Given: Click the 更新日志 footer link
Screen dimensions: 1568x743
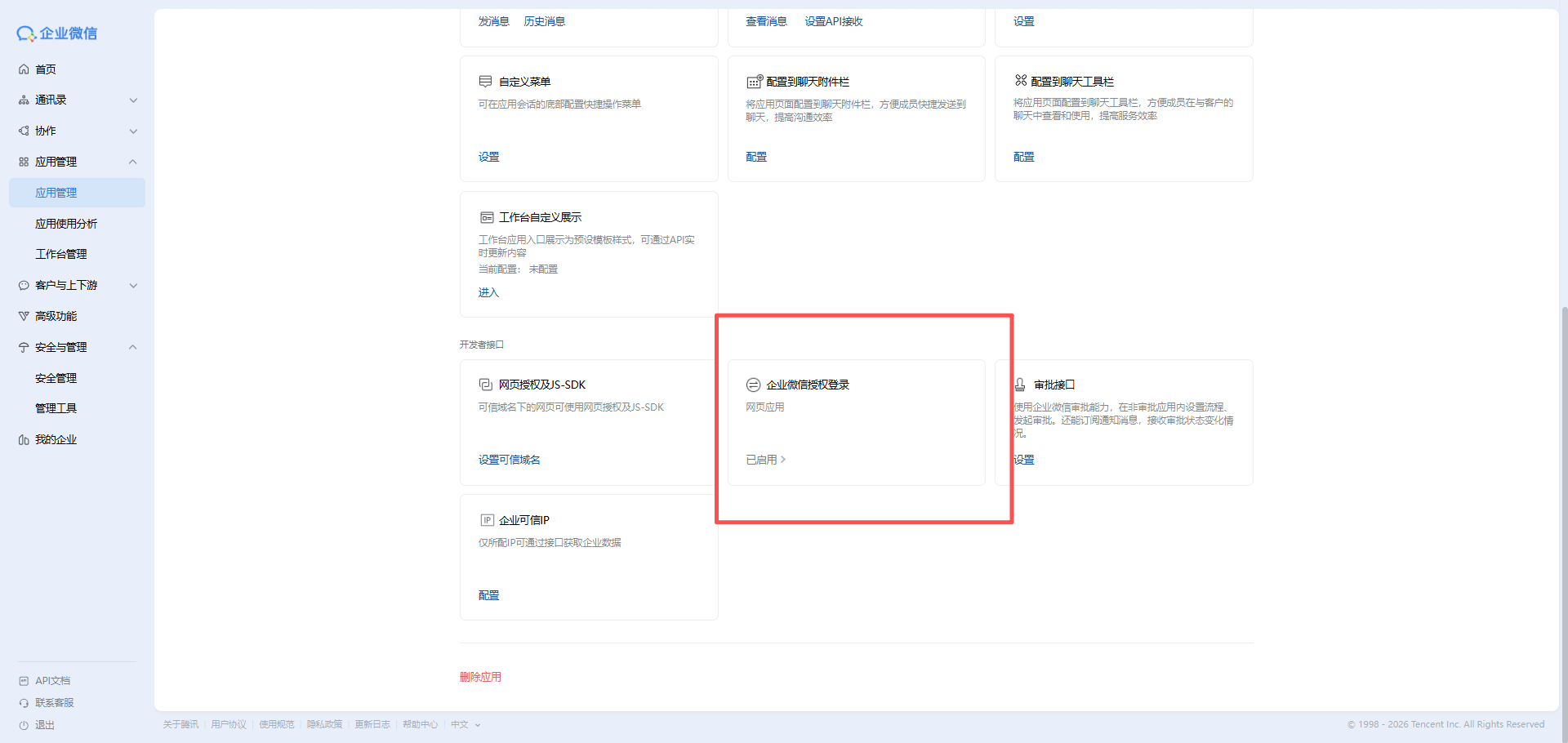Looking at the screenshot, I should tap(372, 725).
